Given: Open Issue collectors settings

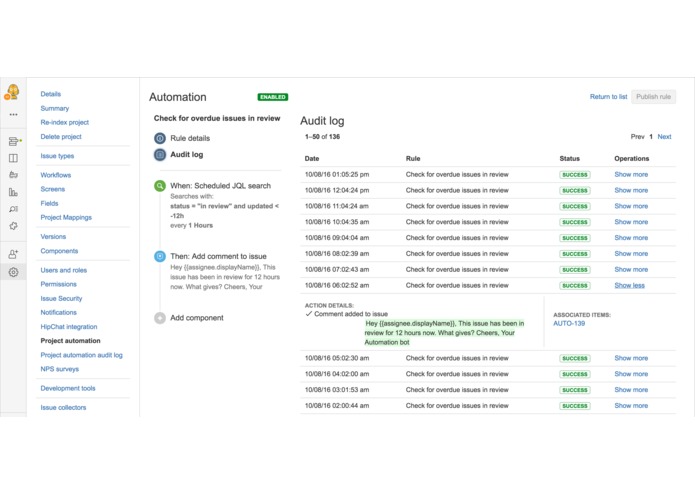Looking at the screenshot, I should (63, 408).
